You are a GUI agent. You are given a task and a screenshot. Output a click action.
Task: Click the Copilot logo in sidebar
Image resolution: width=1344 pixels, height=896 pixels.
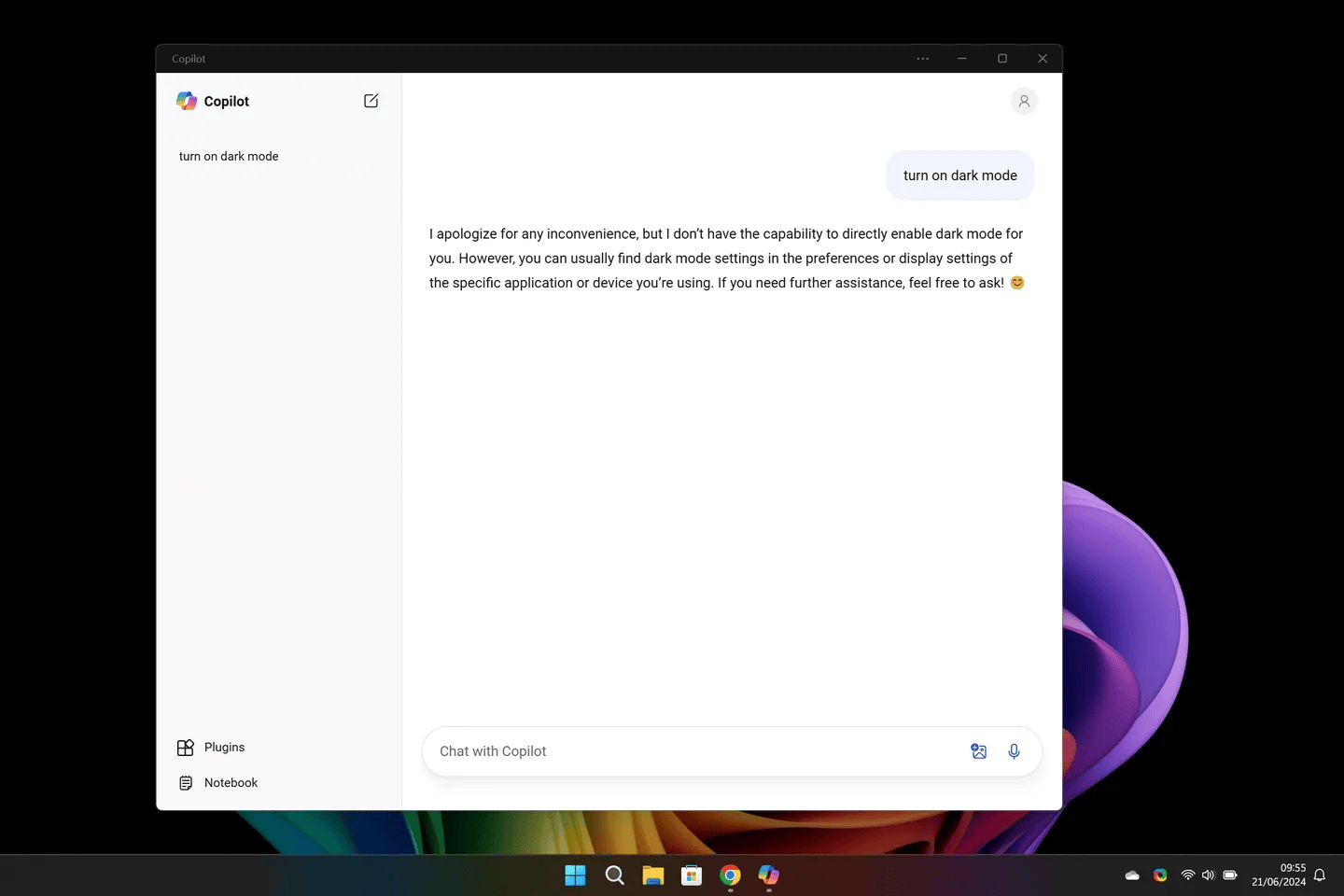click(187, 101)
